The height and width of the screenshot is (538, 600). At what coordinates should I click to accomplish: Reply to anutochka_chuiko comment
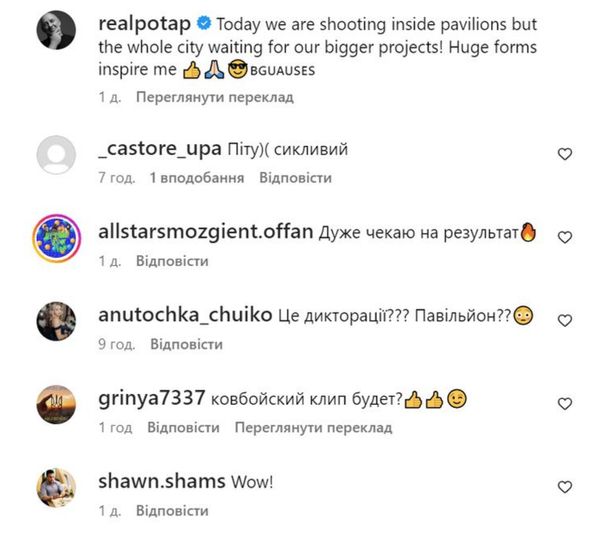click(186, 344)
